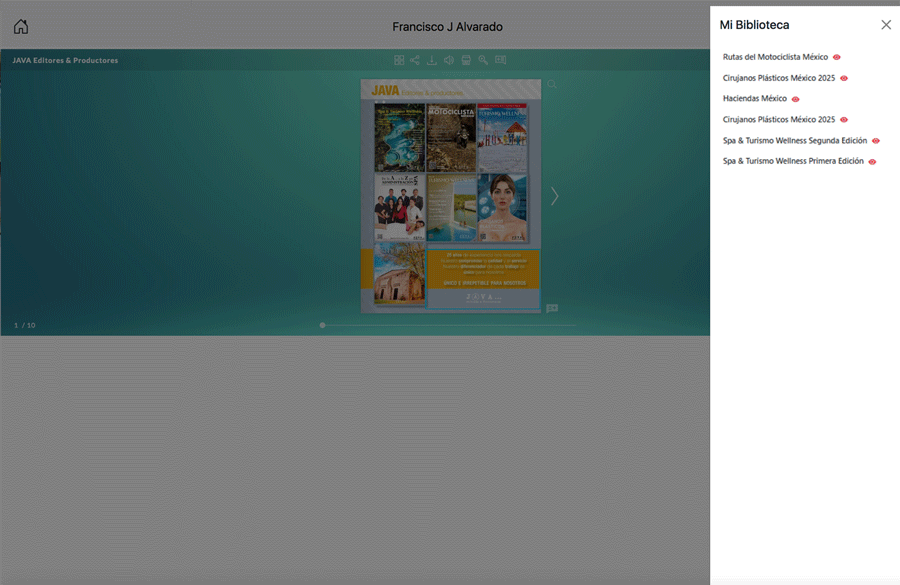Mute the flipbook sound
Viewport: 900px width, 585px height.
pyautogui.click(x=449, y=60)
